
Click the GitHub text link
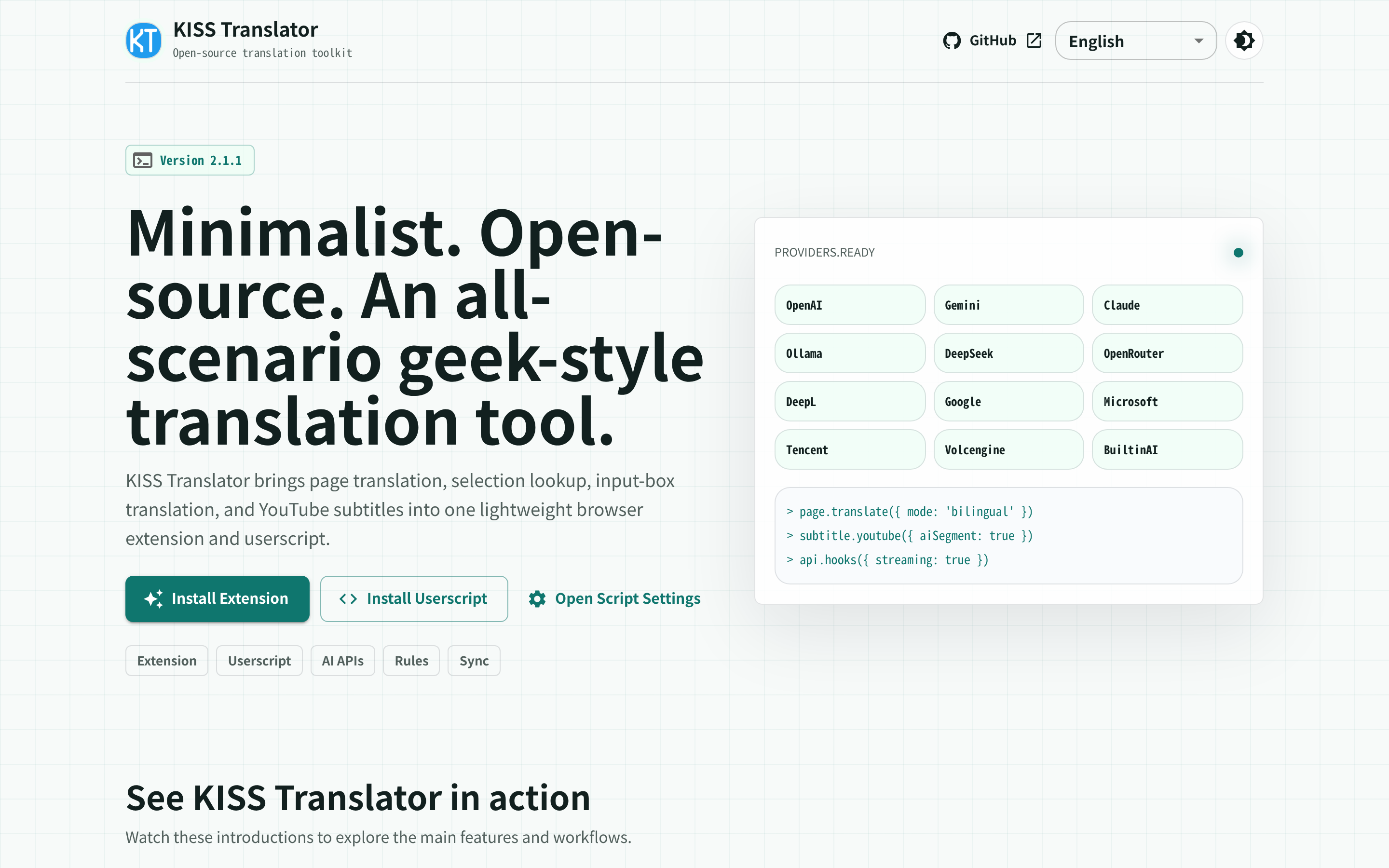993,41
